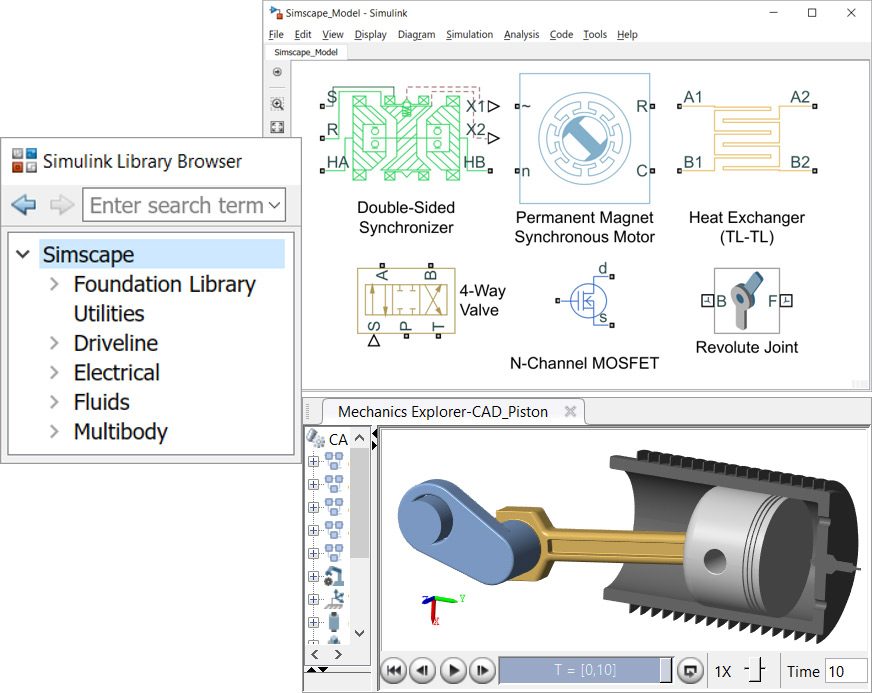
Task: Adjust the 1X playback speed slider
Action: (x=755, y=670)
